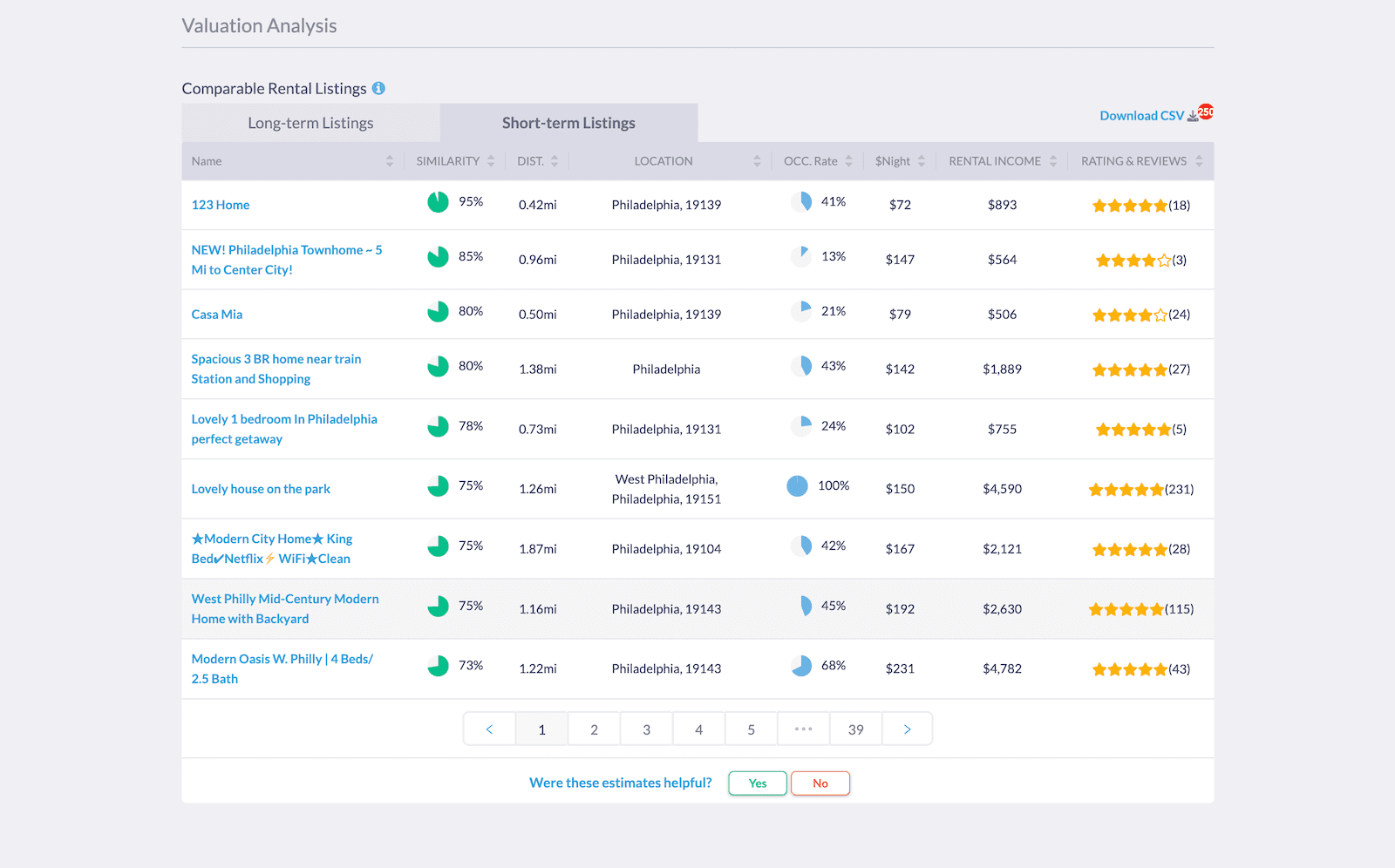This screenshot has height=868, width=1395.
Task: Jump to page 39 in pagination
Action: coord(855,729)
